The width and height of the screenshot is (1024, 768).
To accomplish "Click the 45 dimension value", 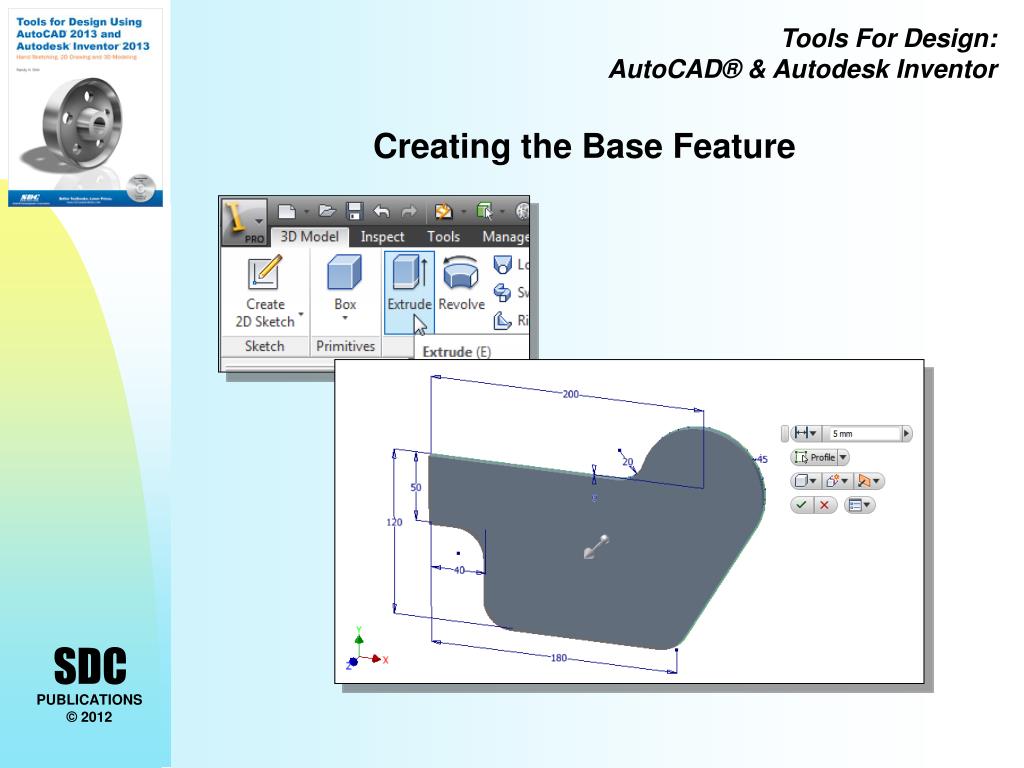I will [762, 459].
